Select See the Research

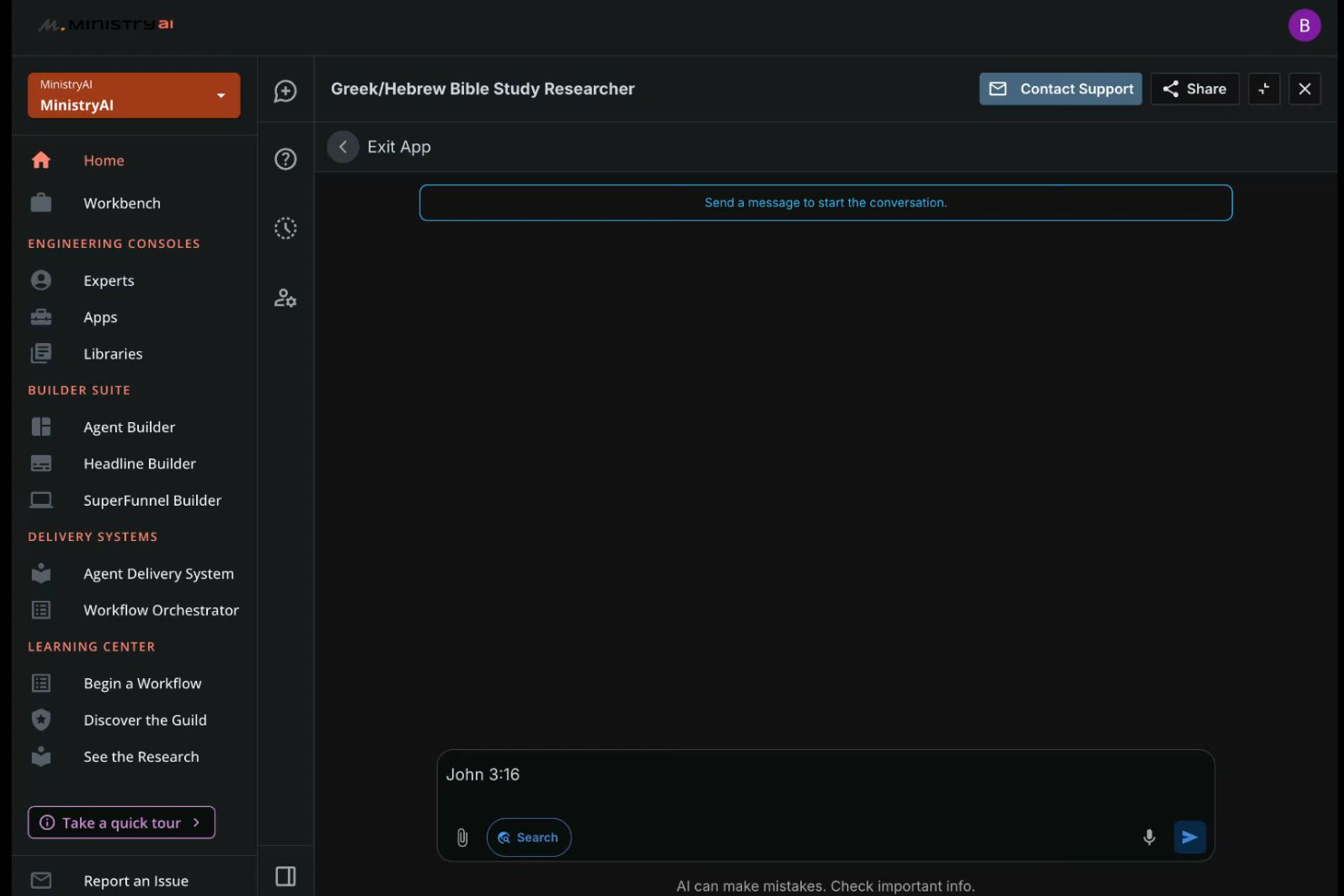[x=141, y=756]
